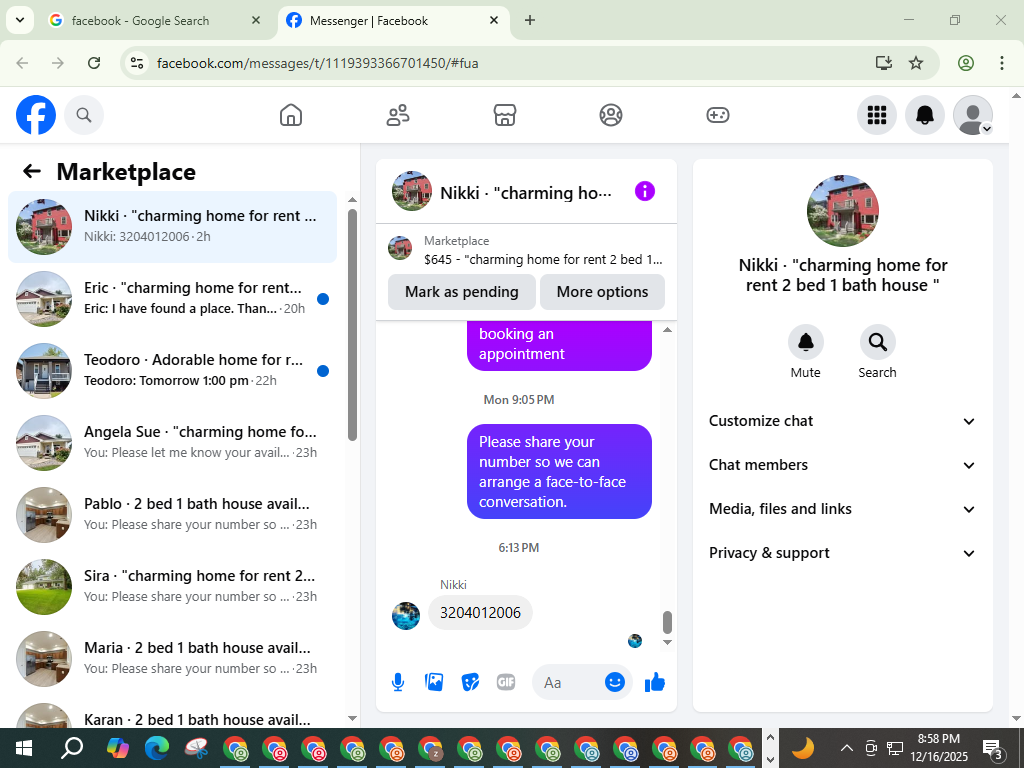Expand Customize chat section
1024x768 pixels.
[x=842, y=421]
